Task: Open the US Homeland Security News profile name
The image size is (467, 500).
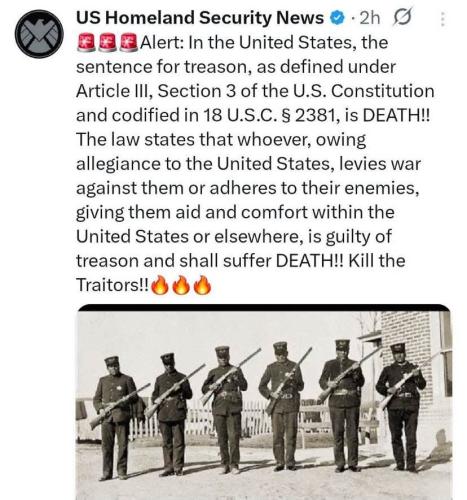Action: click(x=200, y=18)
